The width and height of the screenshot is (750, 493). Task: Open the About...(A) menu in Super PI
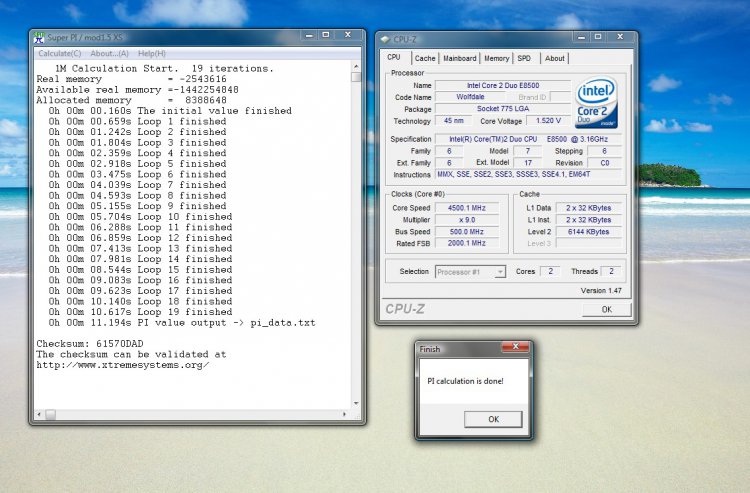(110, 54)
